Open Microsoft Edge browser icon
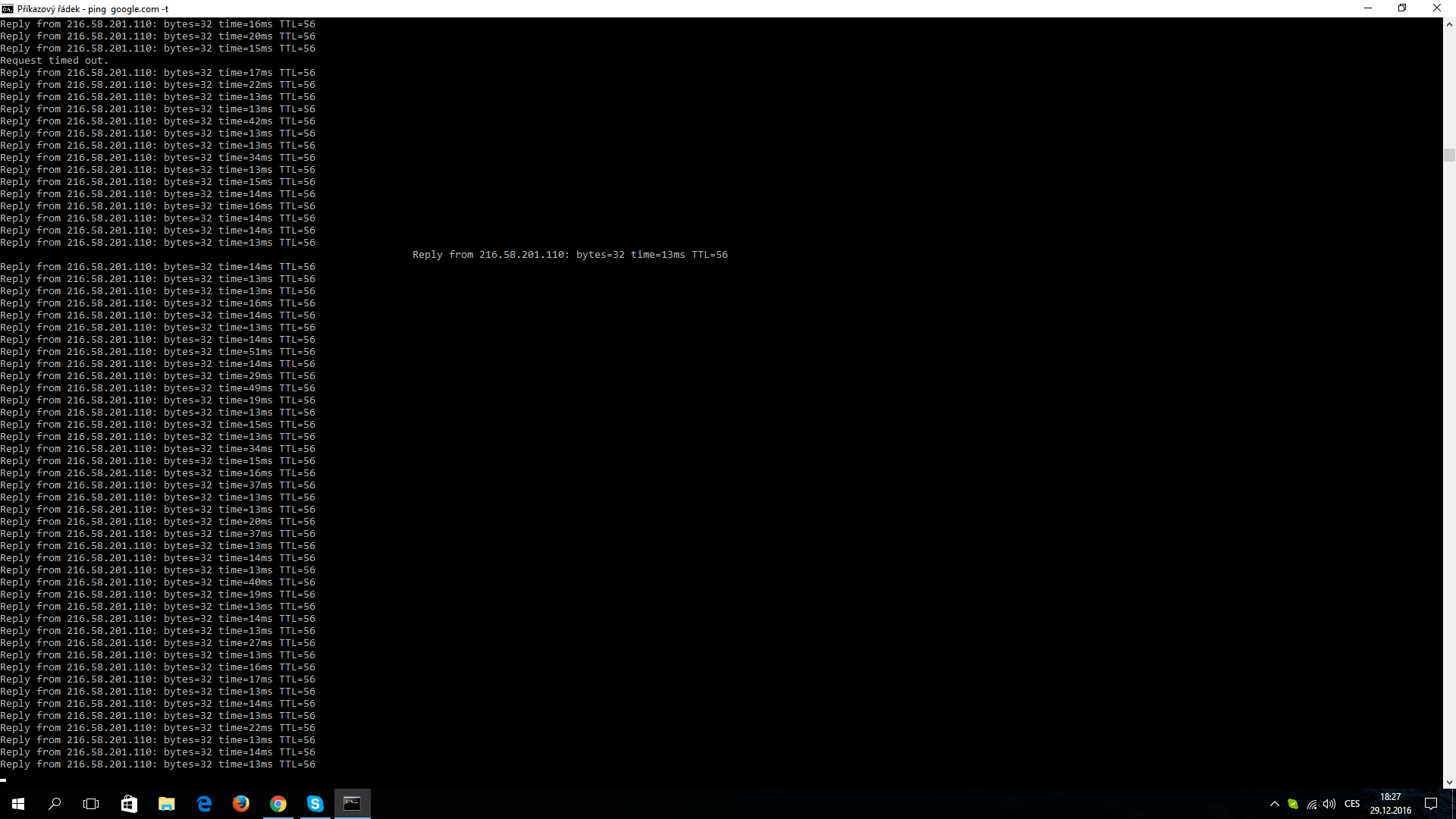The image size is (1456, 819). (x=204, y=804)
